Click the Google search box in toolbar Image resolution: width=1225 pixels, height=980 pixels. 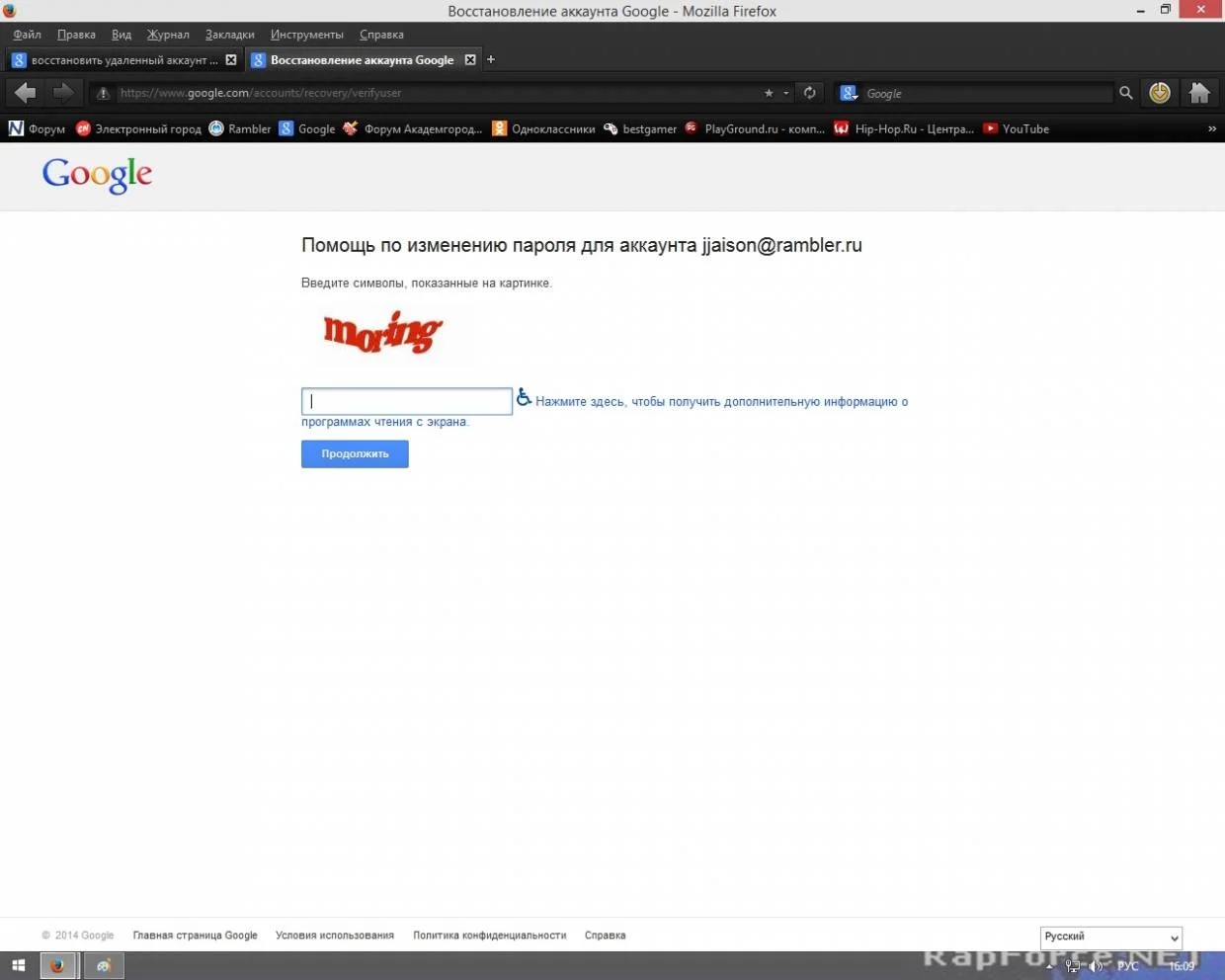(988, 93)
